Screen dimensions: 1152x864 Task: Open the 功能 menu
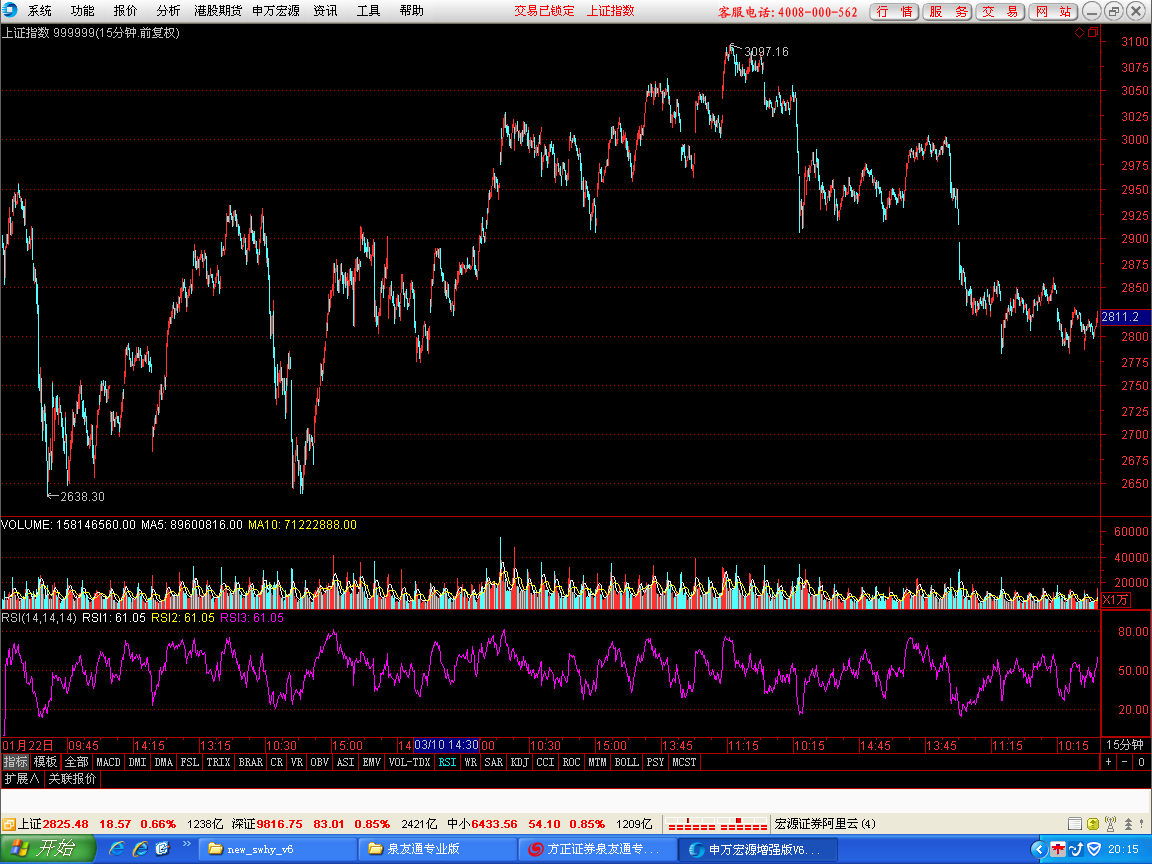point(82,11)
